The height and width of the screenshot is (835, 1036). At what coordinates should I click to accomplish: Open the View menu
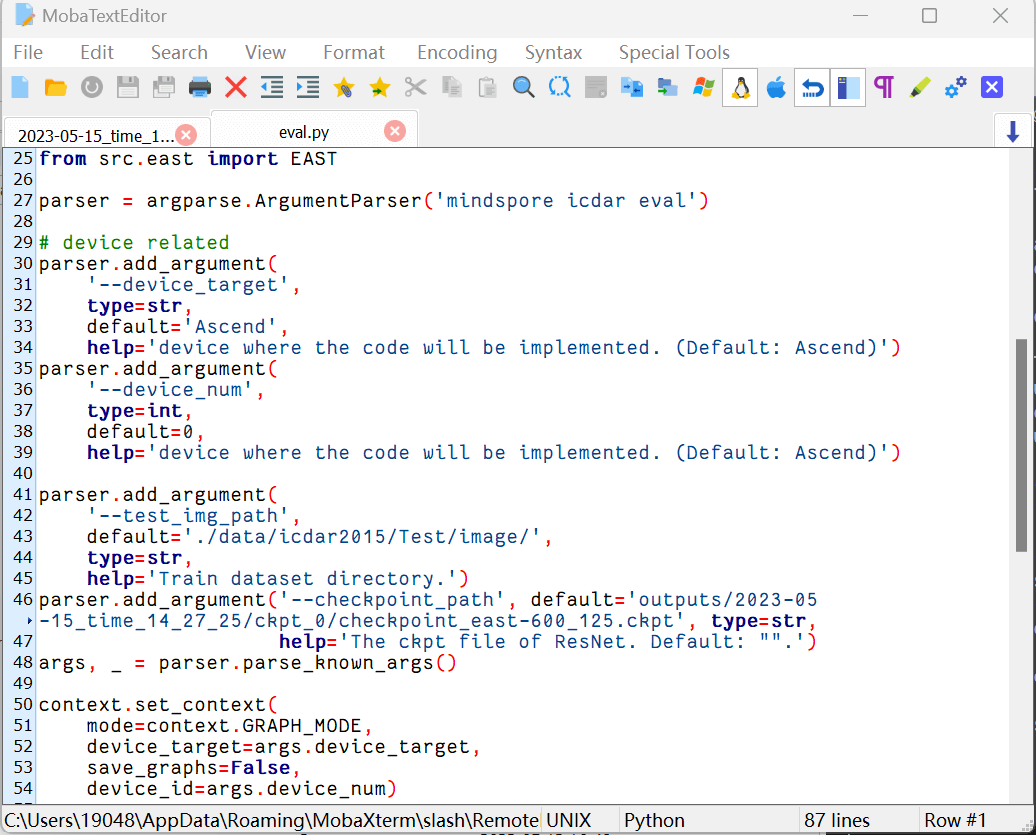[x=265, y=53]
